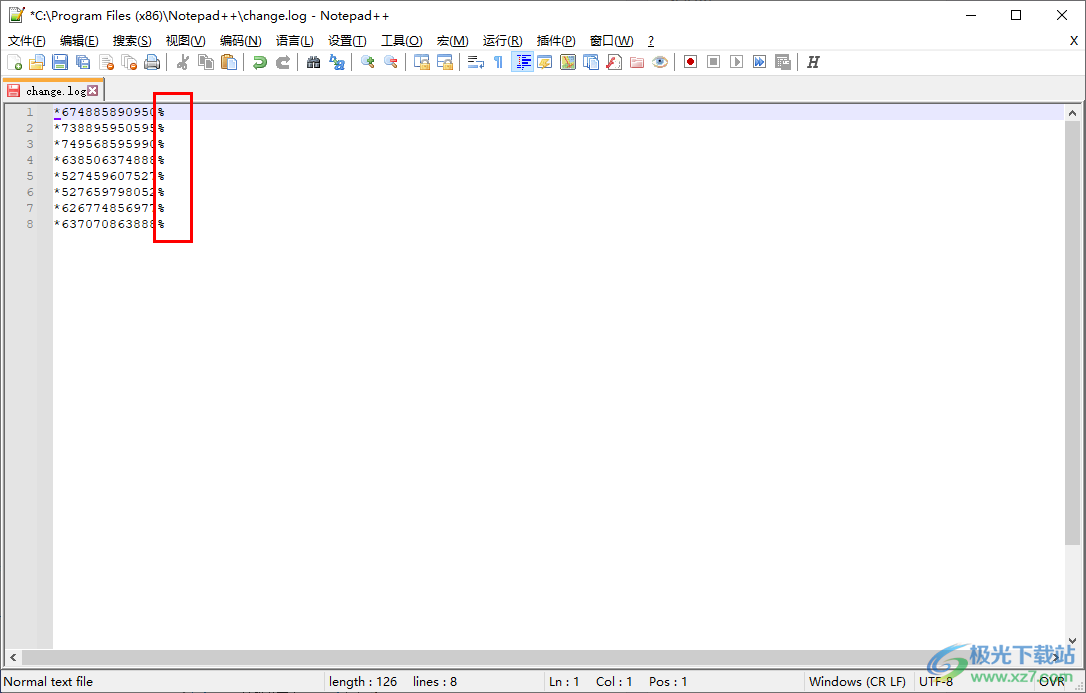This screenshot has height=693, width=1086.
Task: Select the change.log tab
Action: pos(55,91)
